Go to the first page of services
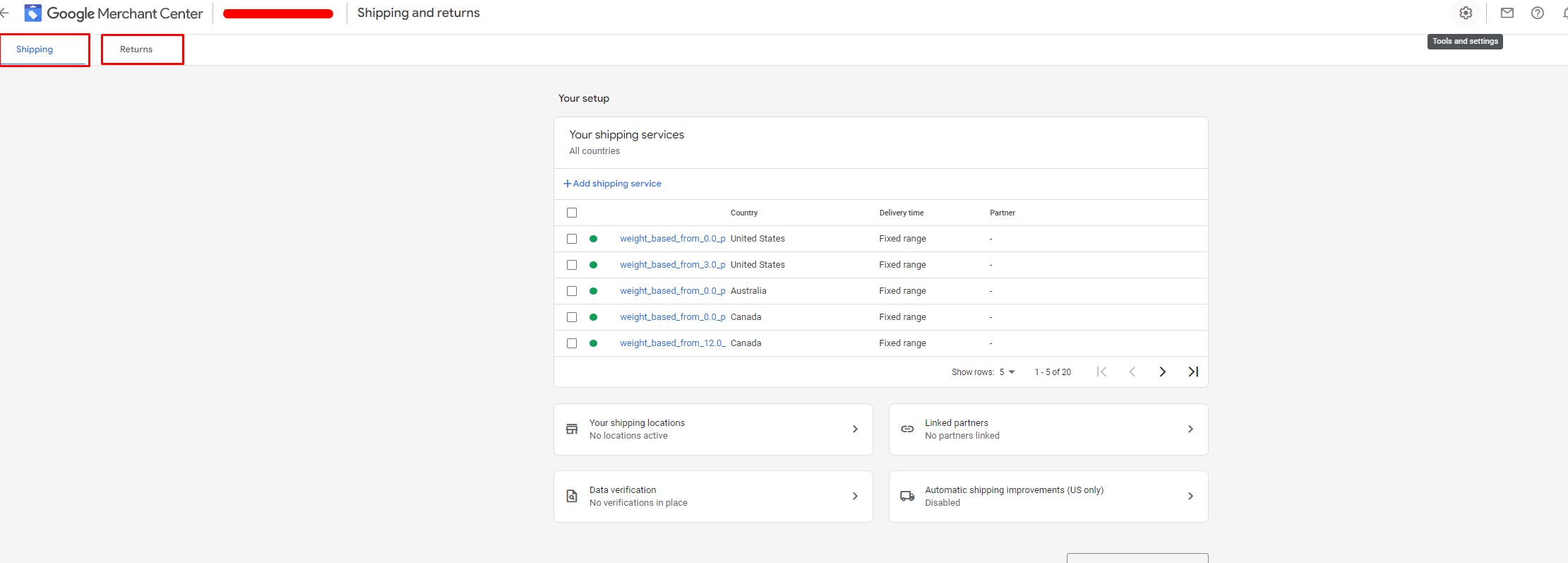This screenshot has height=563, width=1568. pyautogui.click(x=1101, y=372)
